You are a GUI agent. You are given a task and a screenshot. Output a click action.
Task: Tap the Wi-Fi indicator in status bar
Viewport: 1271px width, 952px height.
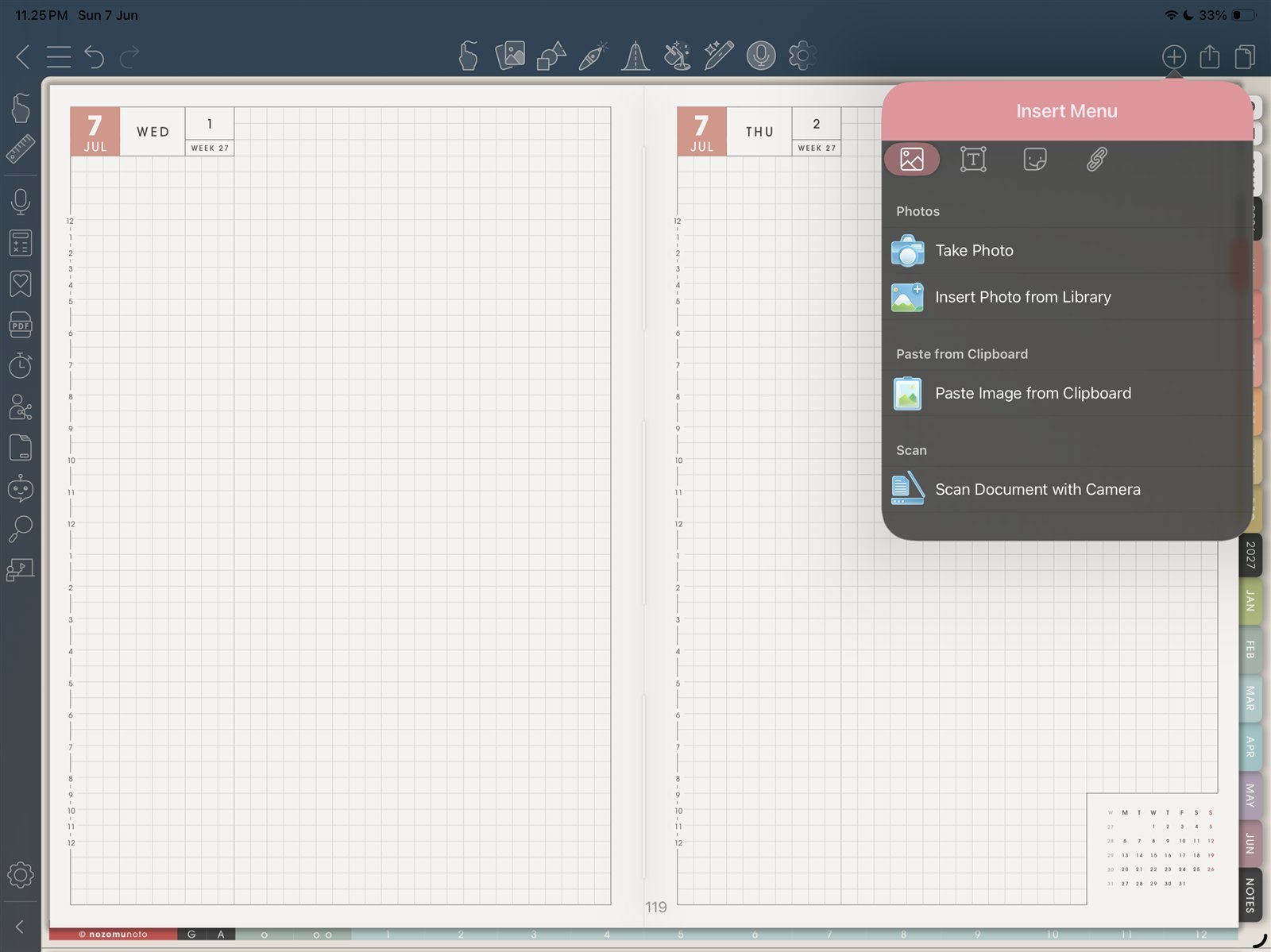pos(1171,15)
